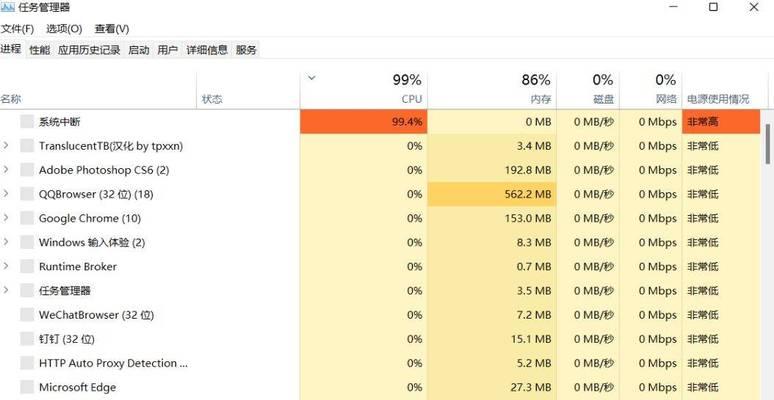This screenshot has width=774, height=400.
Task: Expand the Runtime Broker entry
Action: pos(6,267)
